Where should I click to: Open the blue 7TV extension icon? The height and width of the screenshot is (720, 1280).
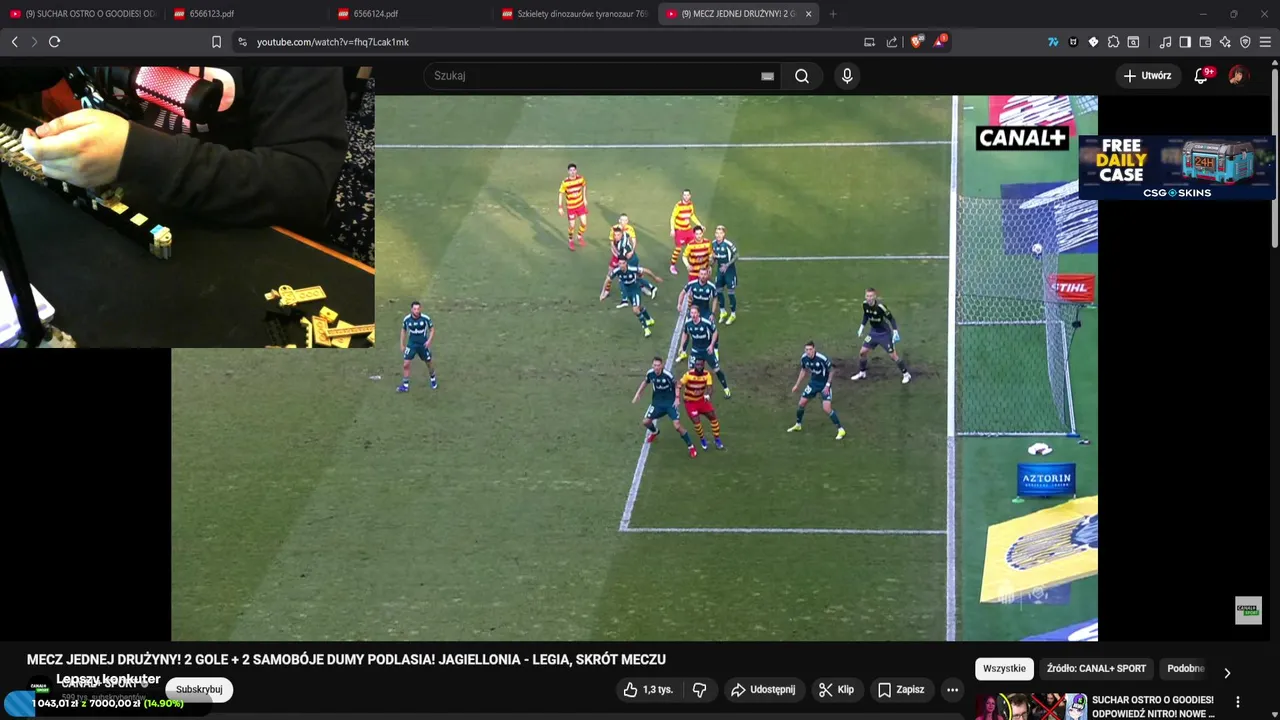1053,42
